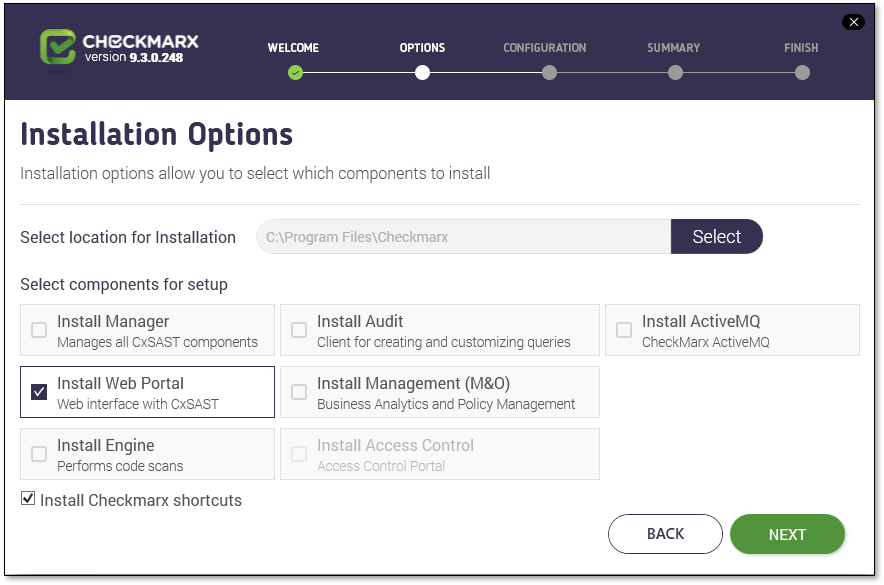The height and width of the screenshot is (585, 884).
Task: Click the 'Install Web Portal' title text
Action: (x=120, y=383)
